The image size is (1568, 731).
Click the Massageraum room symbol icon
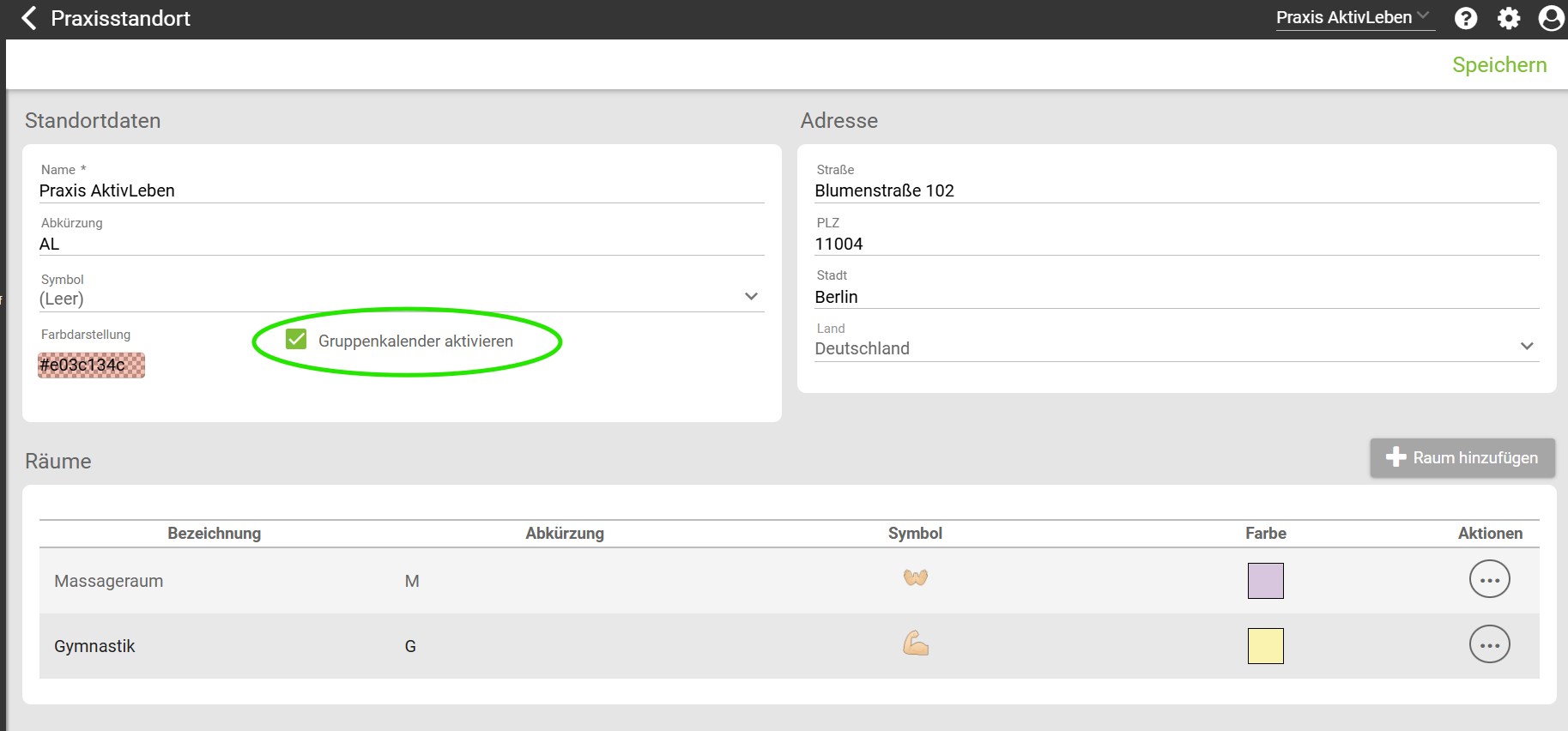point(915,578)
